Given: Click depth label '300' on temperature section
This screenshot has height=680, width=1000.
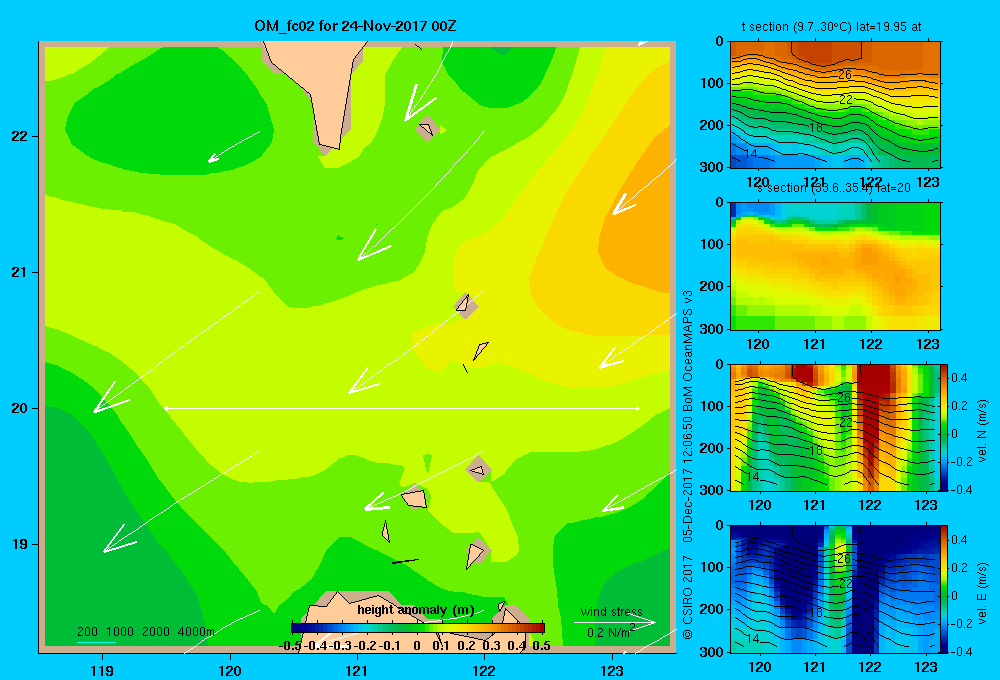Looking at the screenshot, I should pyautogui.click(x=713, y=167).
